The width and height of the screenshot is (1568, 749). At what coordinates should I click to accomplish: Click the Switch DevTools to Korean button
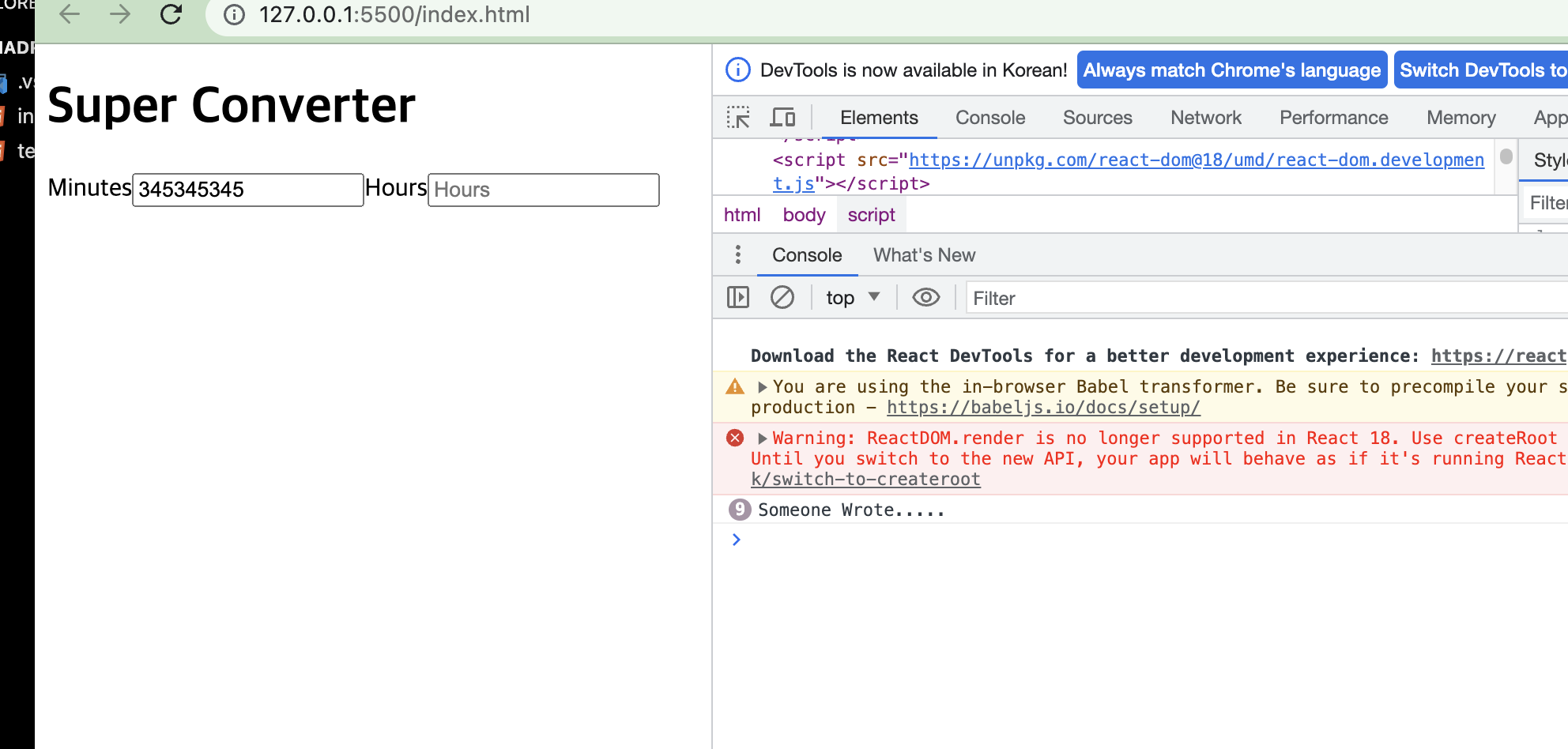point(1481,70)
